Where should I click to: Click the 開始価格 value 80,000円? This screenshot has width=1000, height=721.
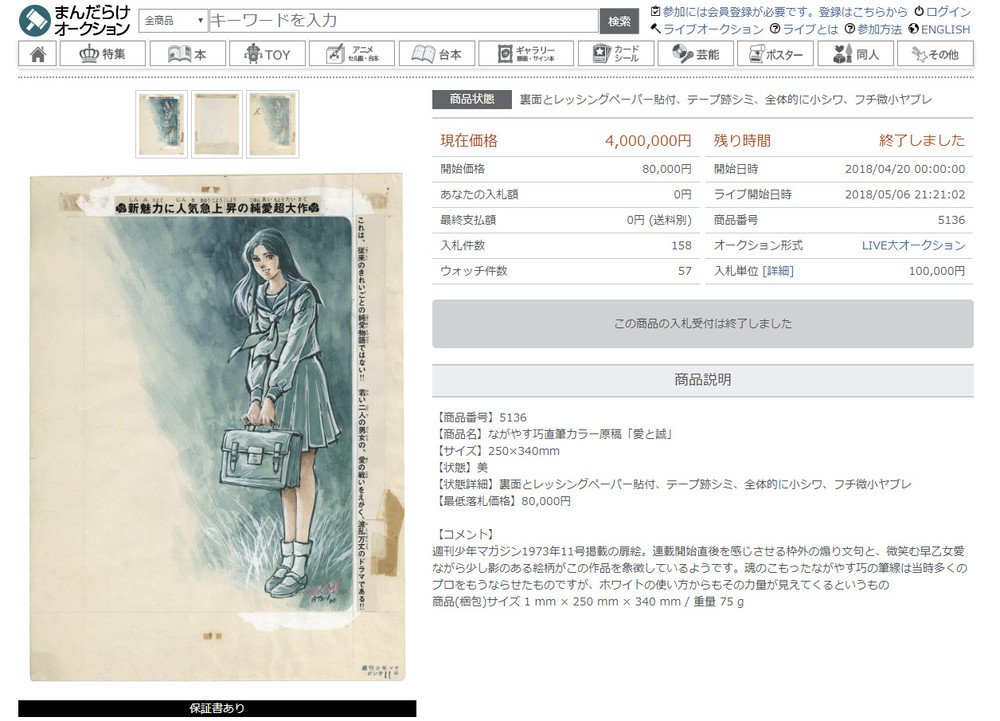(666, 169)
